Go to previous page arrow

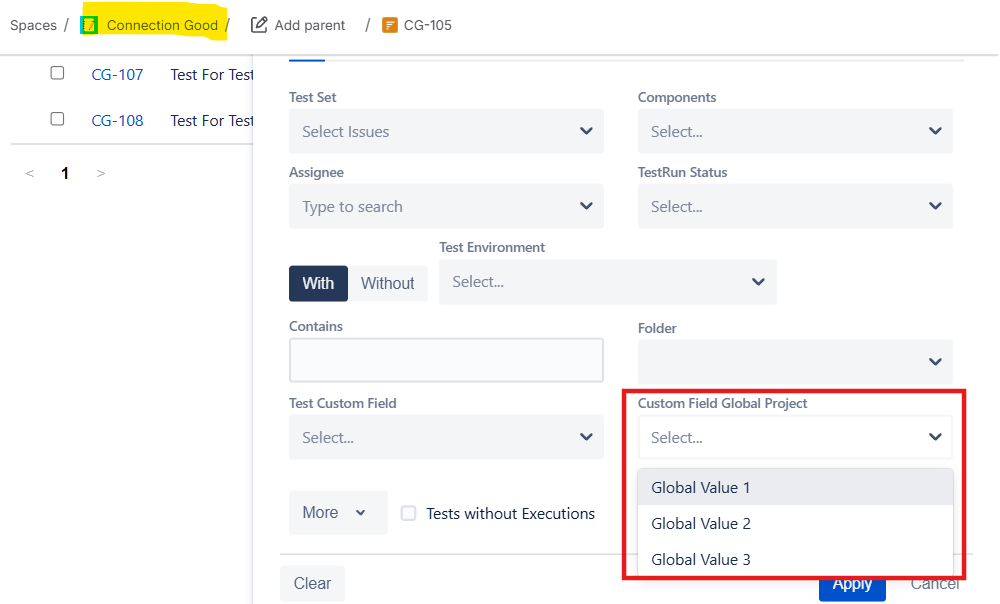point(30,174)
